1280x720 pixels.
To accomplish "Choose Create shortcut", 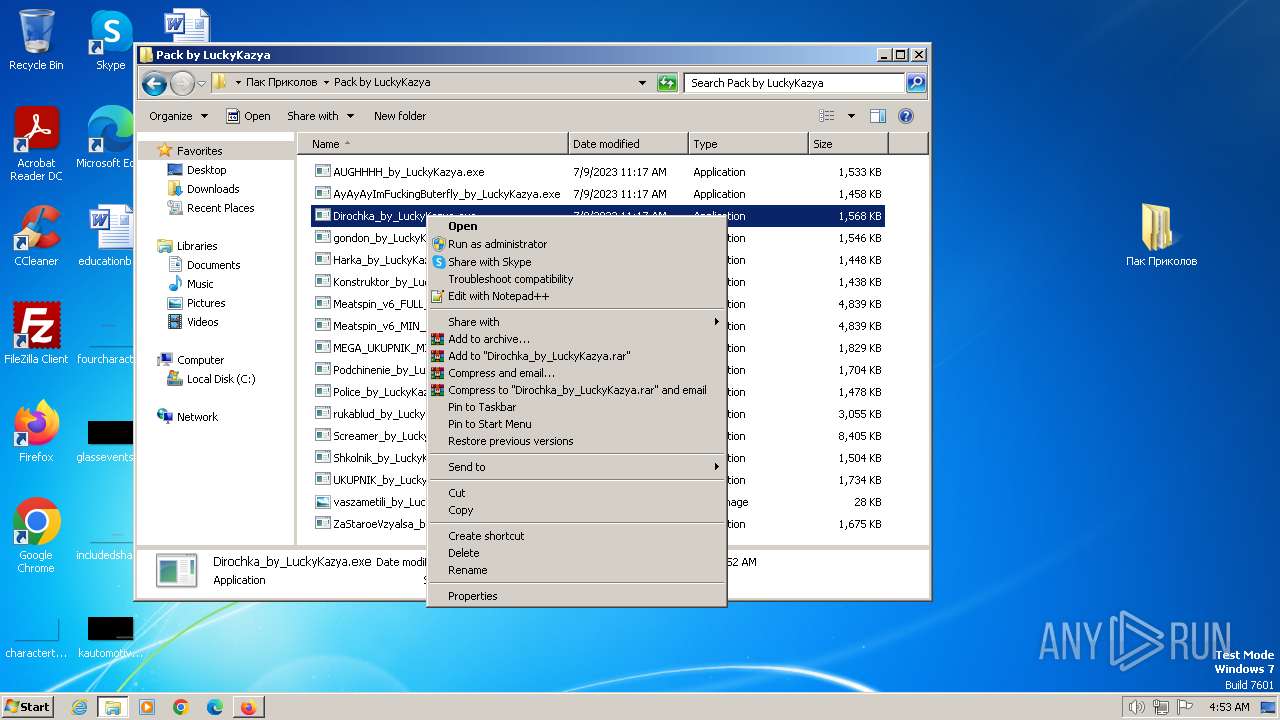I will [576, 536].
